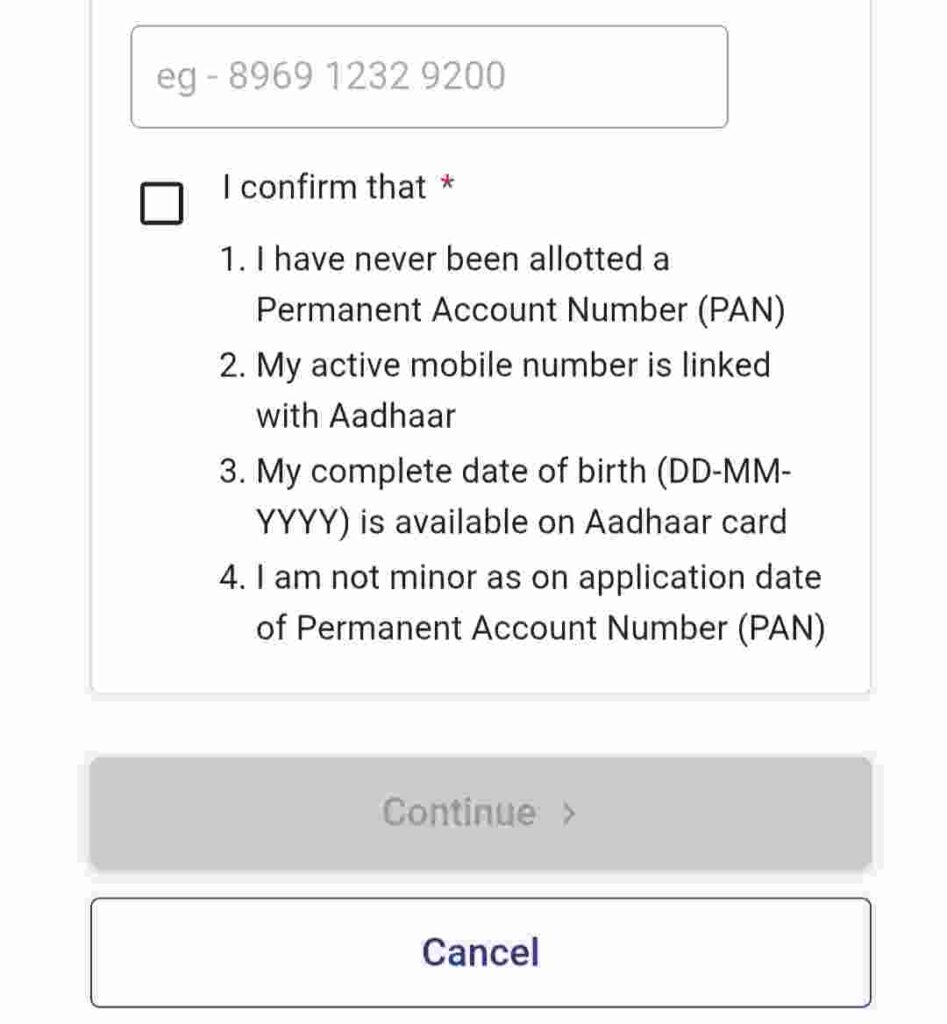Click the chevron arrow beside Continue

[569, 814]
